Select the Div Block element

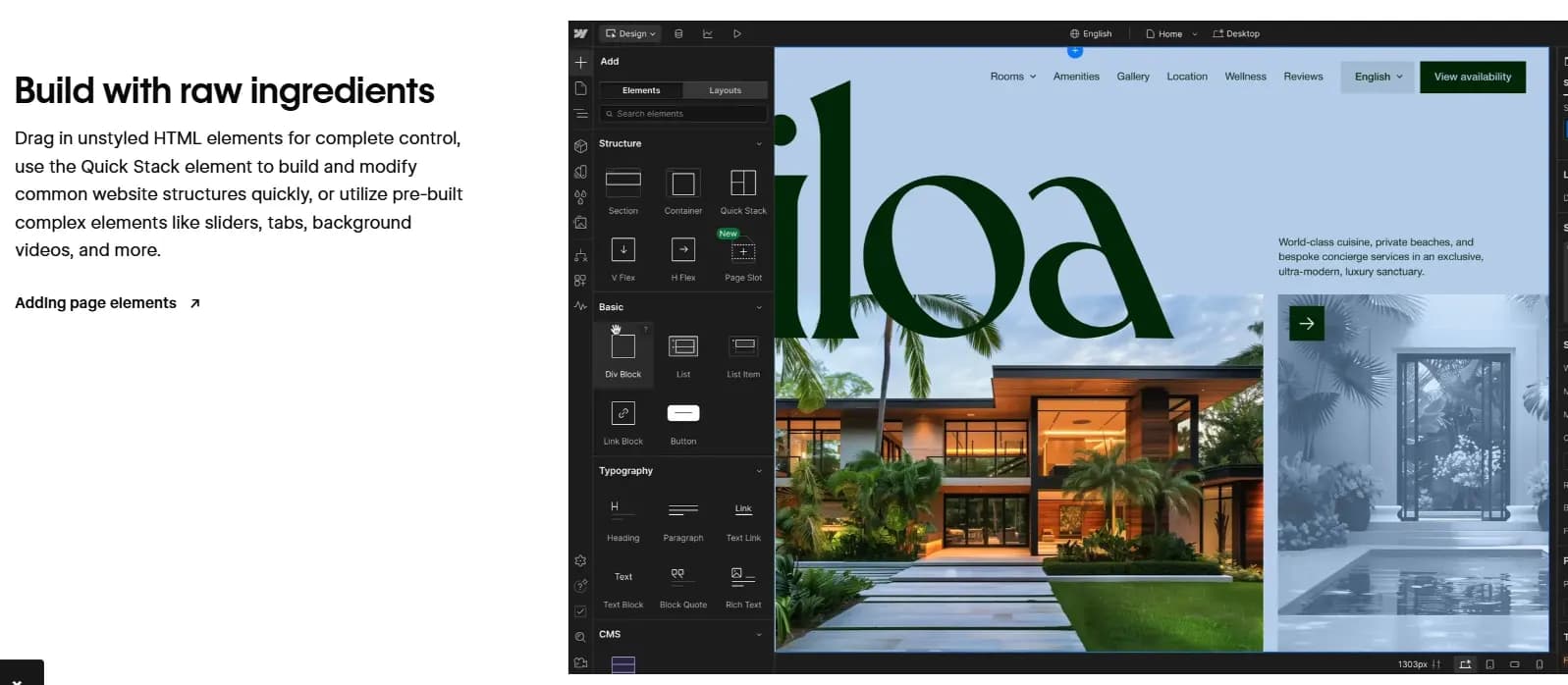pos(623,353)
